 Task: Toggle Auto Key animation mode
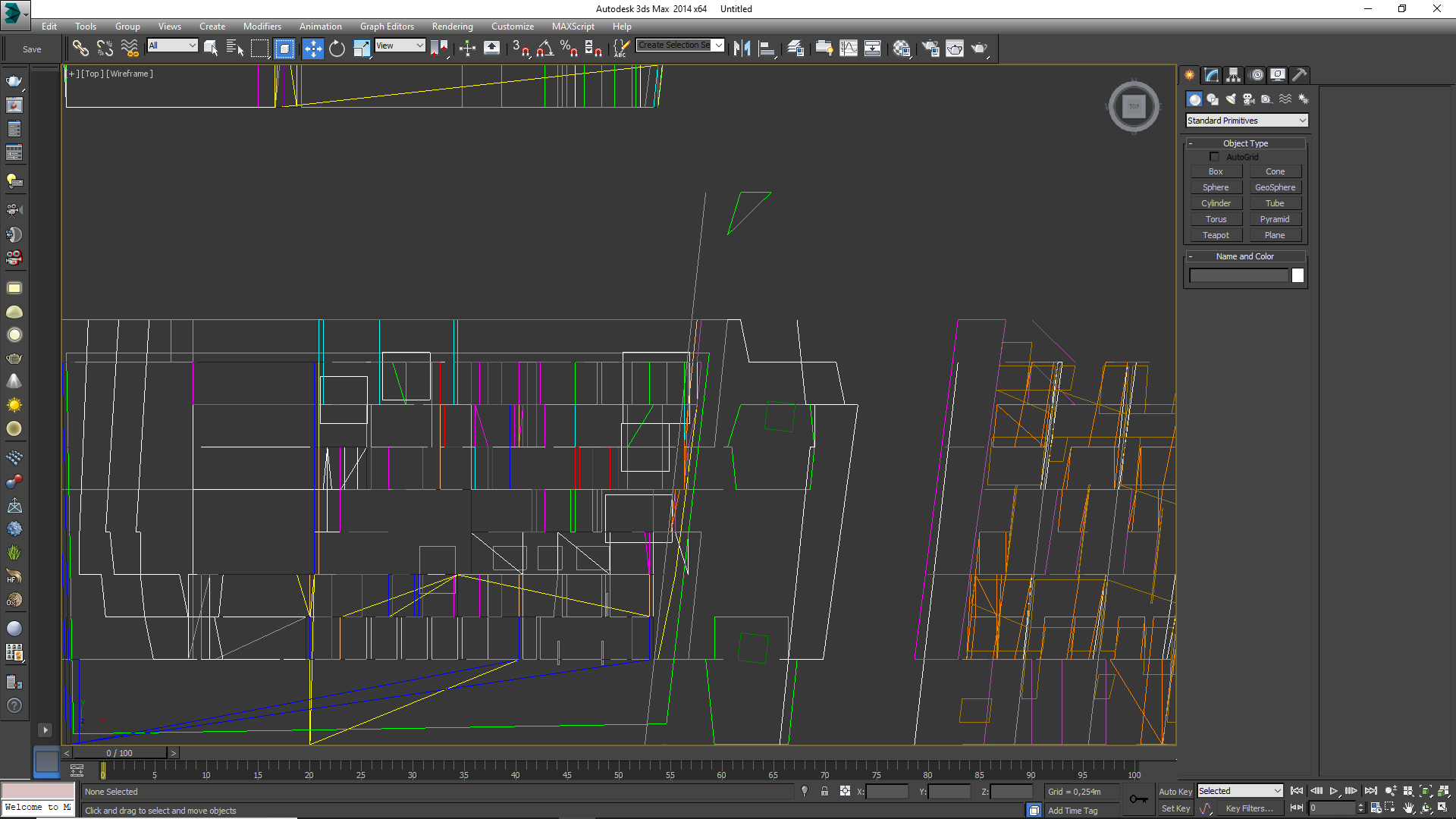1175,791
